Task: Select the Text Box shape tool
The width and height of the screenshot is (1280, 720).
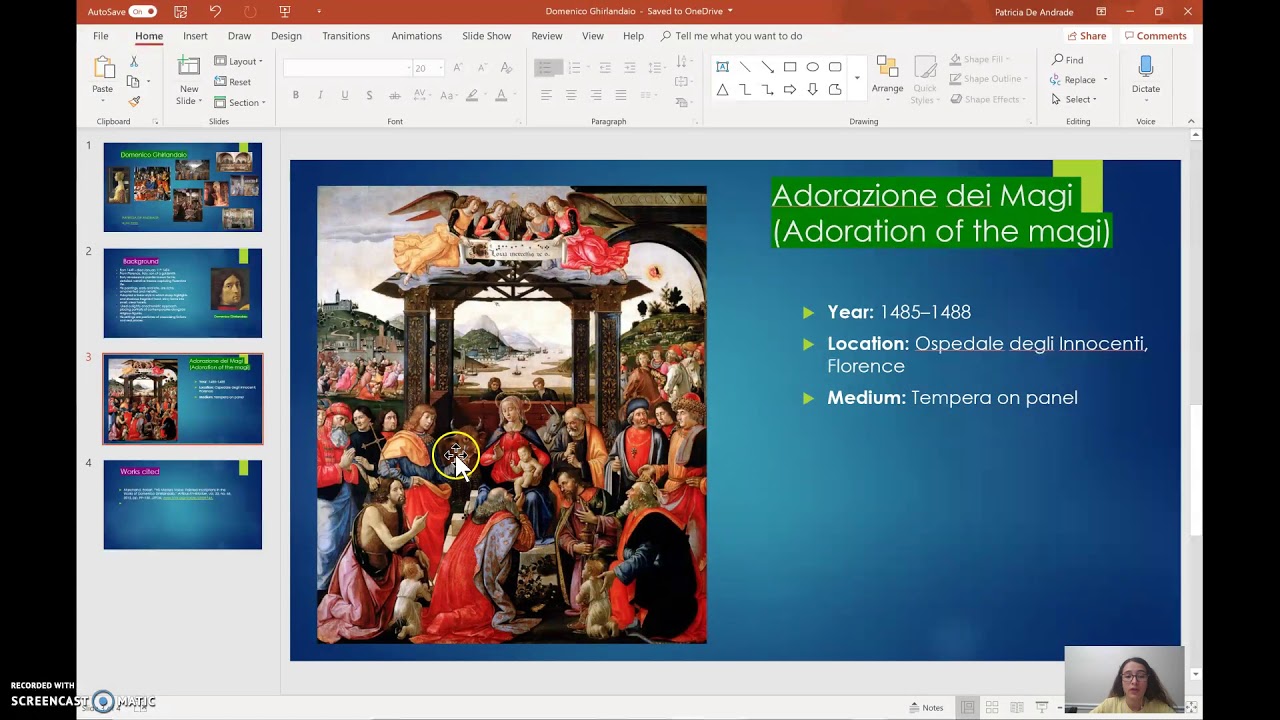Action: (x=722, y=67)
